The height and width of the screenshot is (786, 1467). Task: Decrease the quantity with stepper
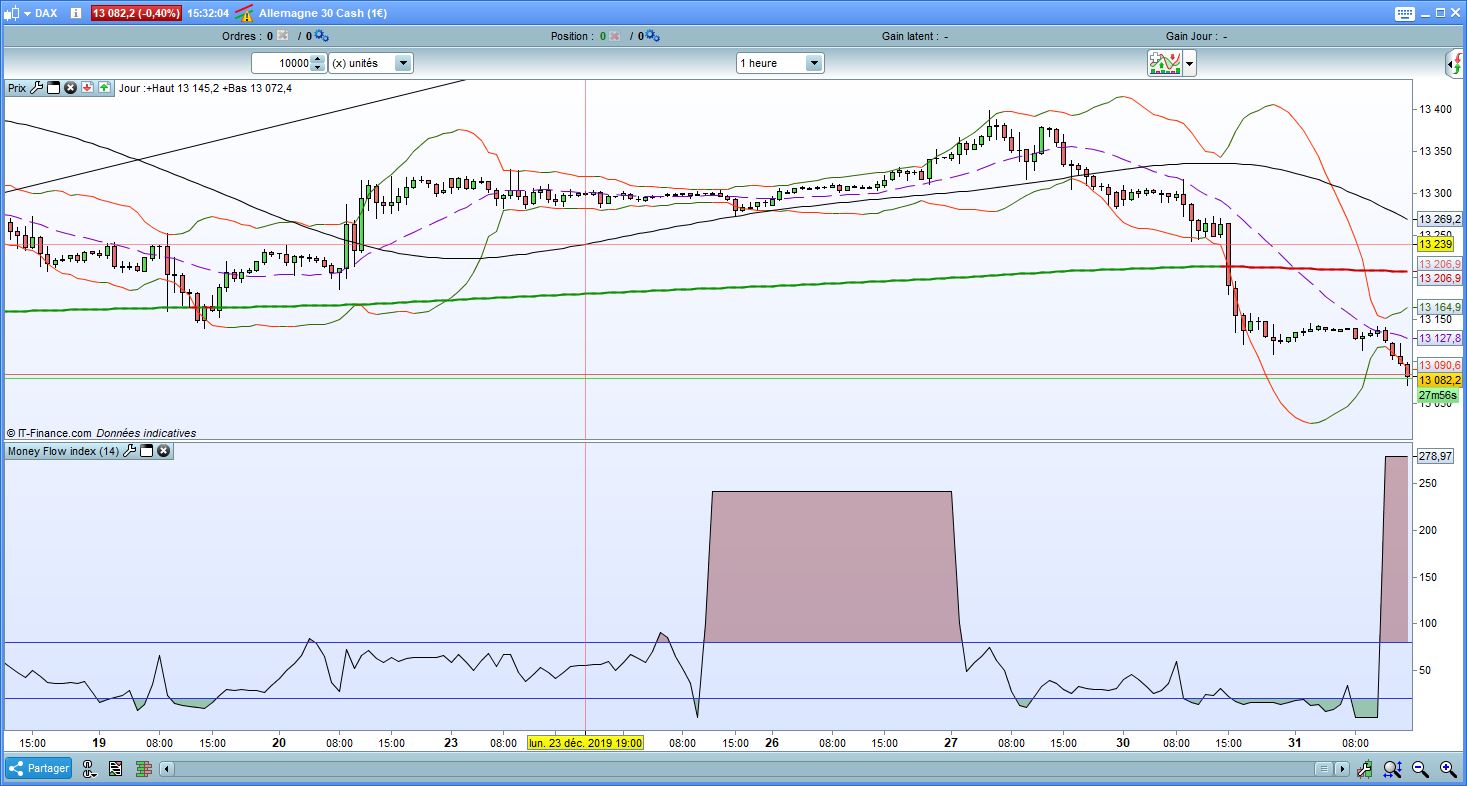tap(318, 68)
